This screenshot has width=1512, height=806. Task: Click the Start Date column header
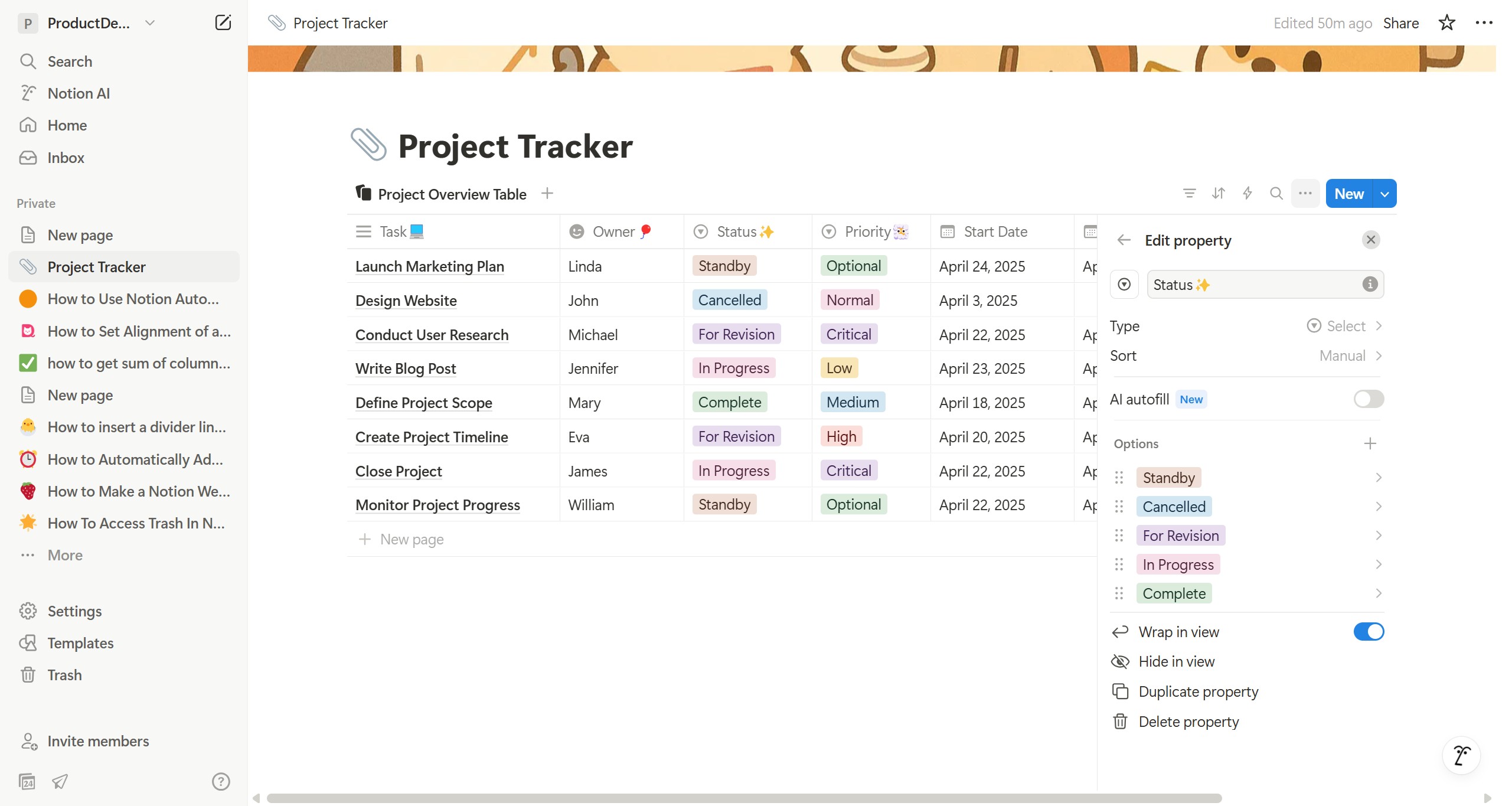point(1001,231)
